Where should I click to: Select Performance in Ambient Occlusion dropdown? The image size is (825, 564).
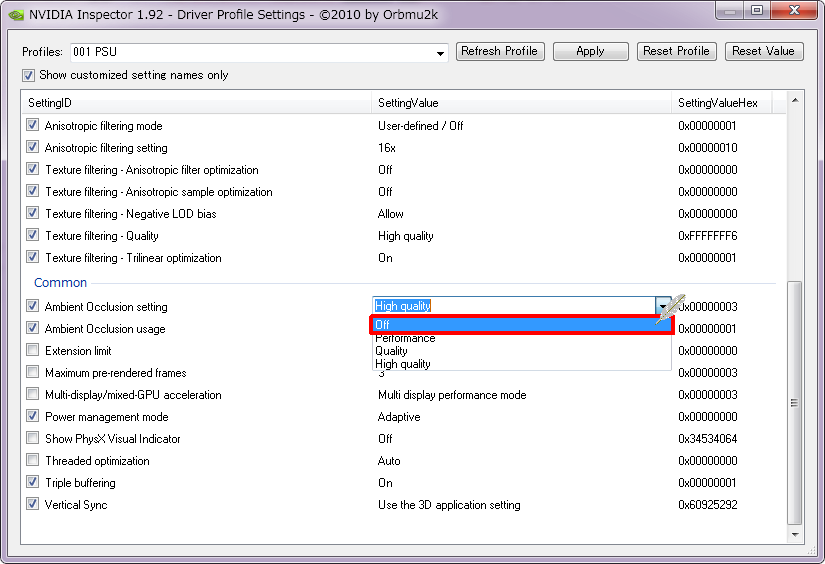pyautogui.click(x=521, y=338)
